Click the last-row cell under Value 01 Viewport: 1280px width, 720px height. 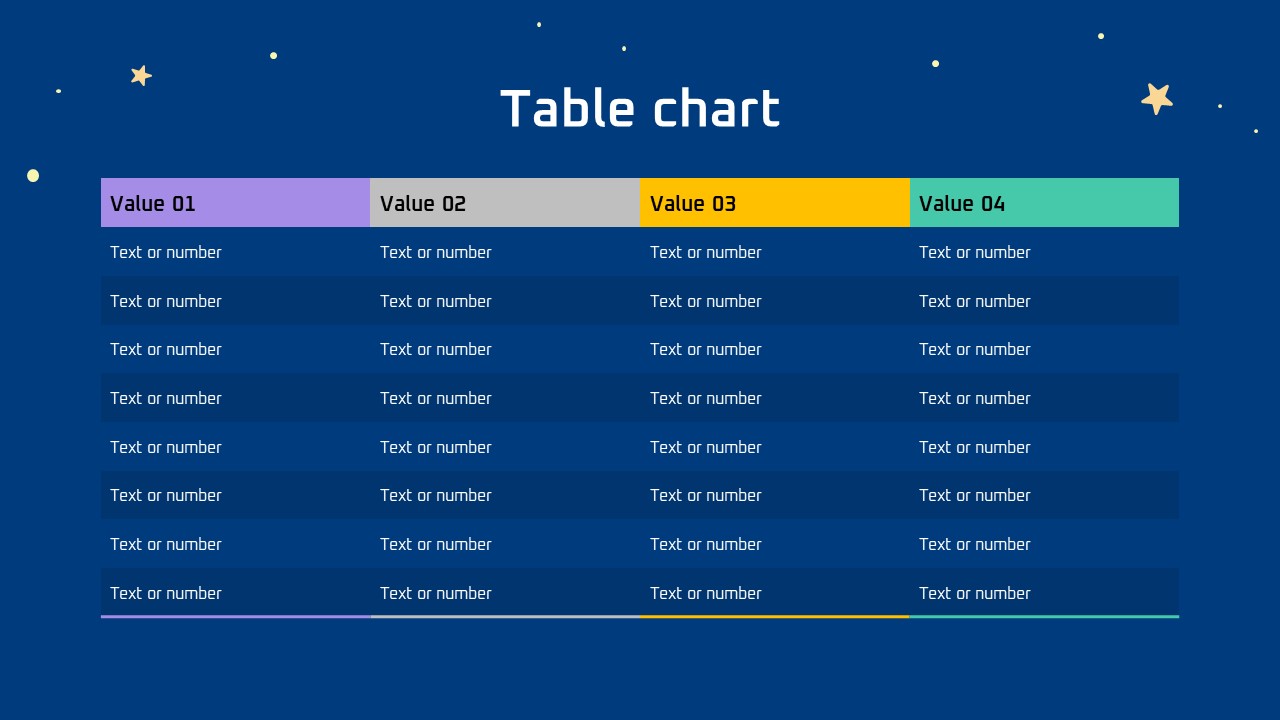[x=235, y=593]
